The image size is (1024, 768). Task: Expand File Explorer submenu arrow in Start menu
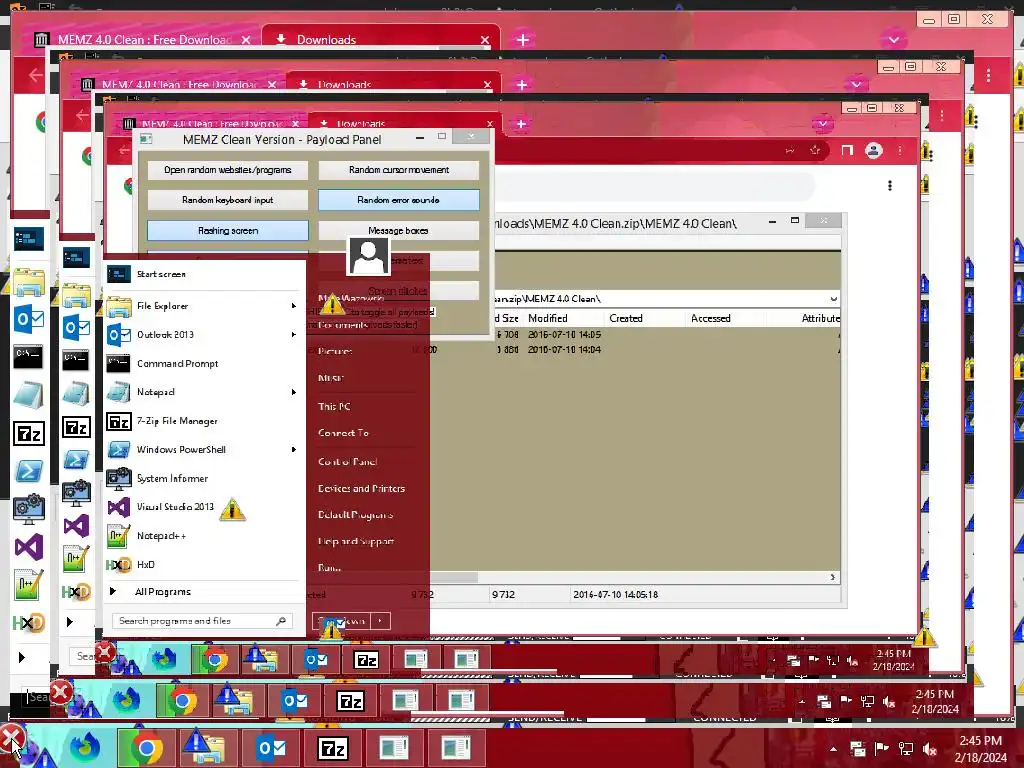(x=293, y=306)
